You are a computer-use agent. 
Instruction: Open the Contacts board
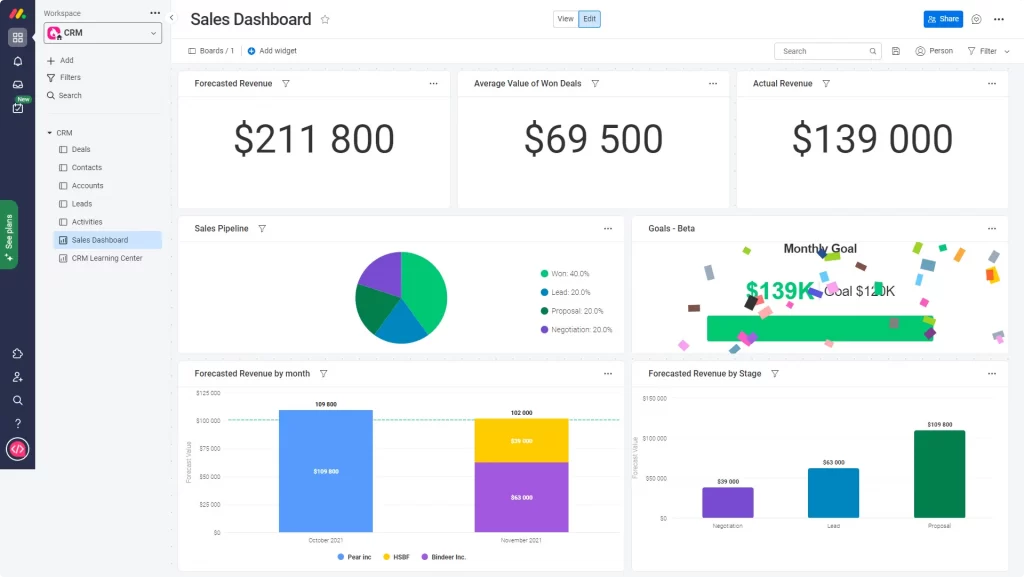[87, 168]
